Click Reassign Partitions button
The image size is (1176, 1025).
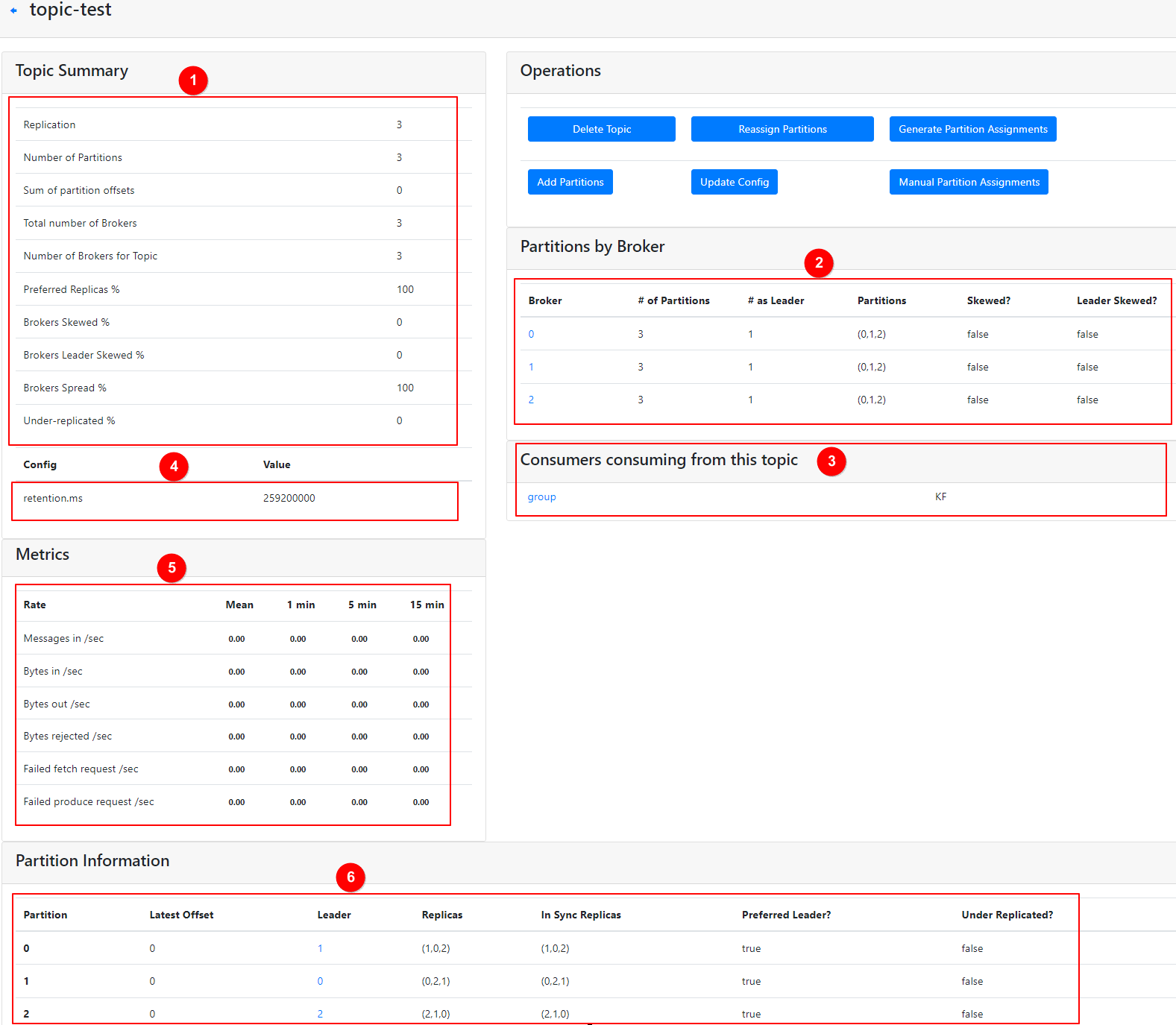pyautogui.click(x=782, y=129)
